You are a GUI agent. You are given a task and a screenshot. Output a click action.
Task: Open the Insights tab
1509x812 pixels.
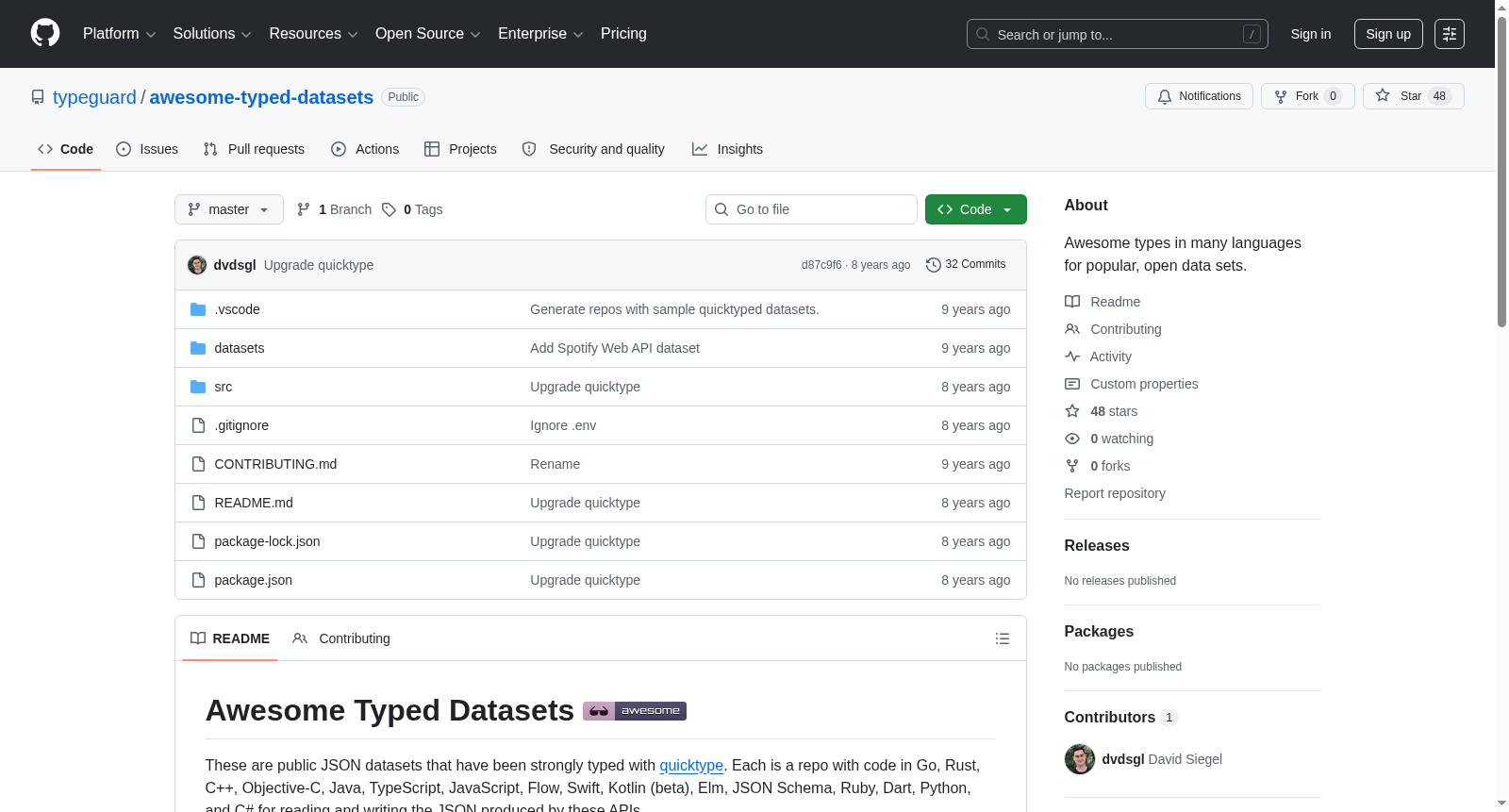click(727, 149)
